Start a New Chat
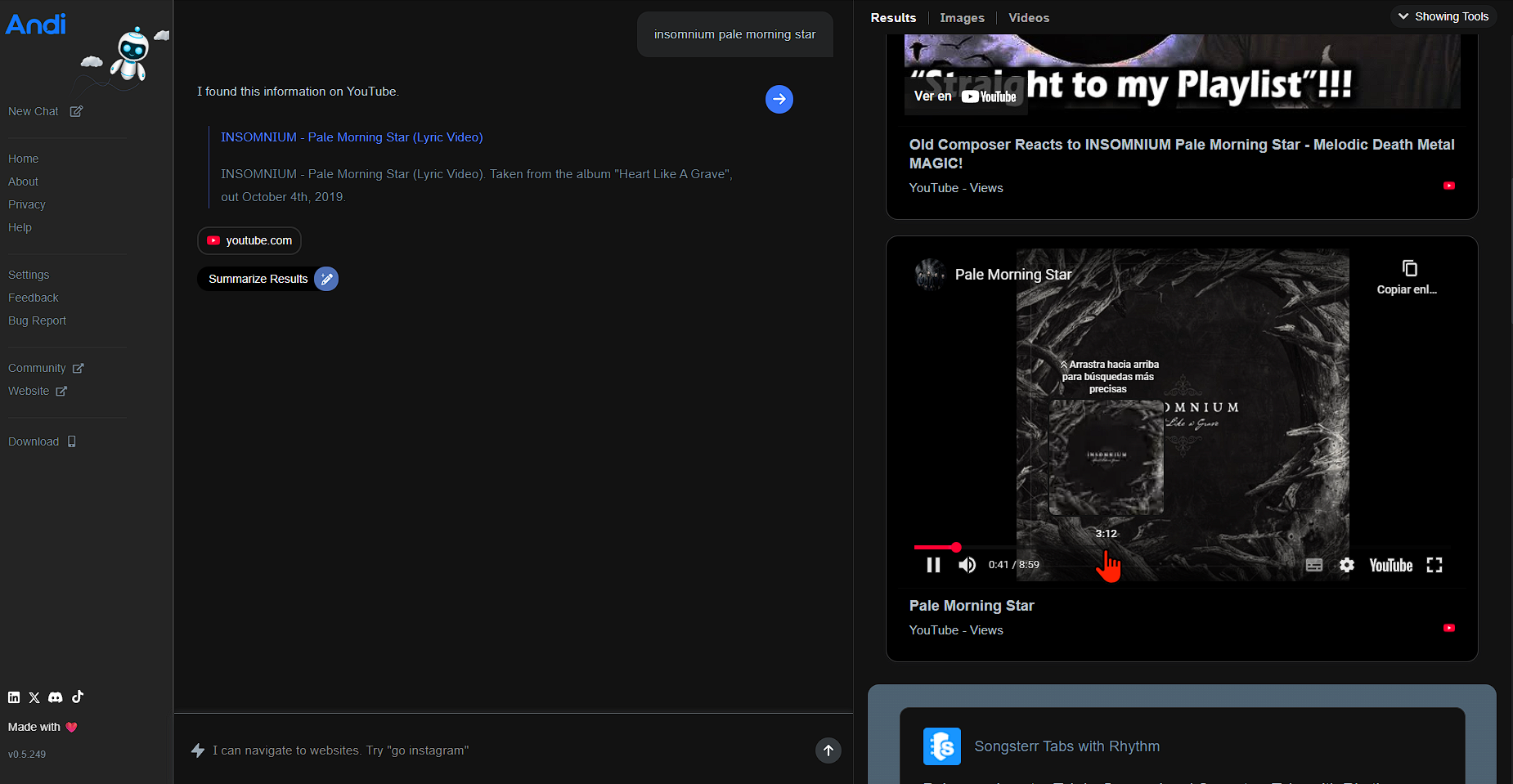The height and width of the screenshot is (784, 1513). pyautogui.click(x=34, y=111)
